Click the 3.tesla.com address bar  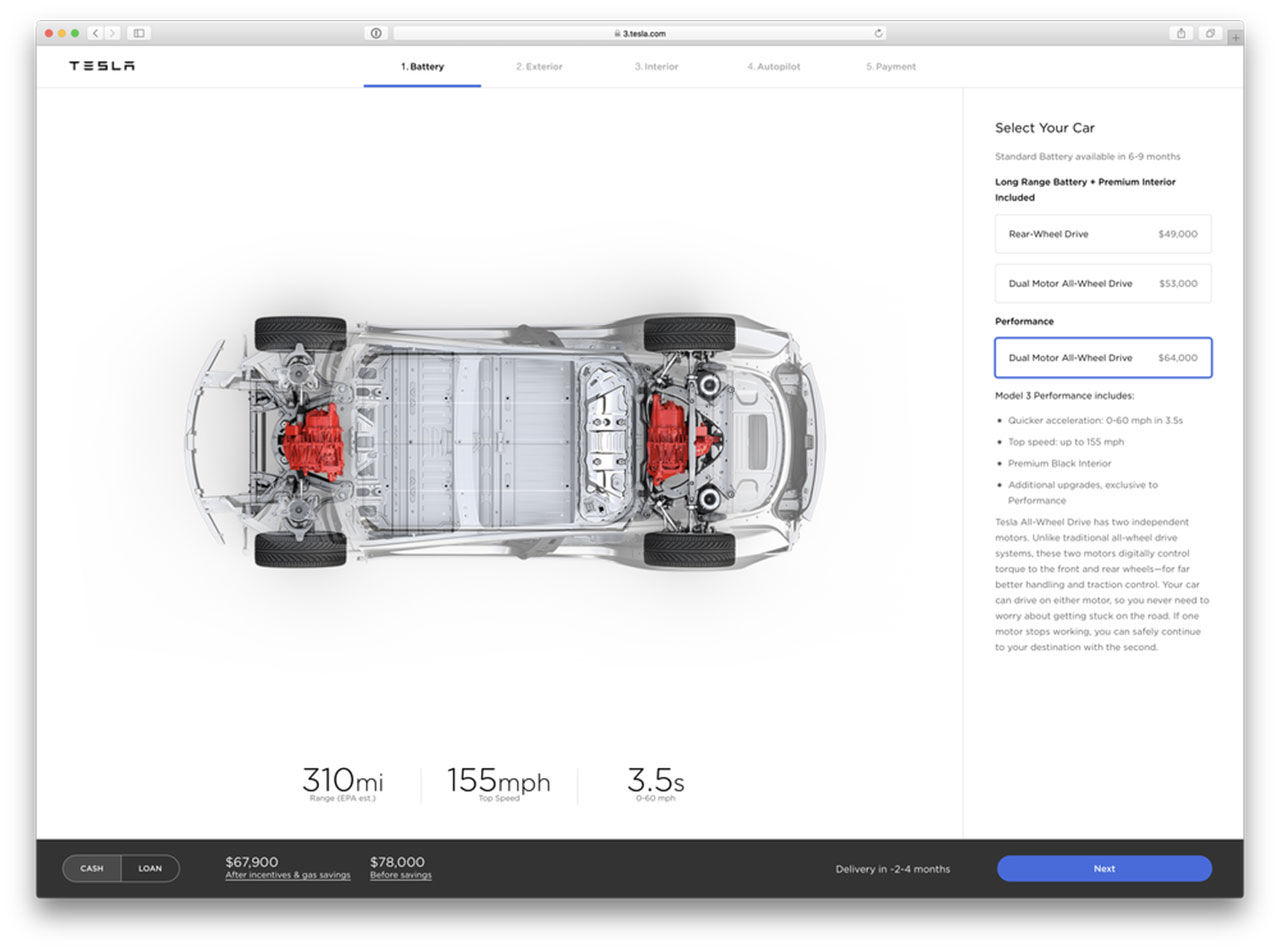click(x=639, y=33)
